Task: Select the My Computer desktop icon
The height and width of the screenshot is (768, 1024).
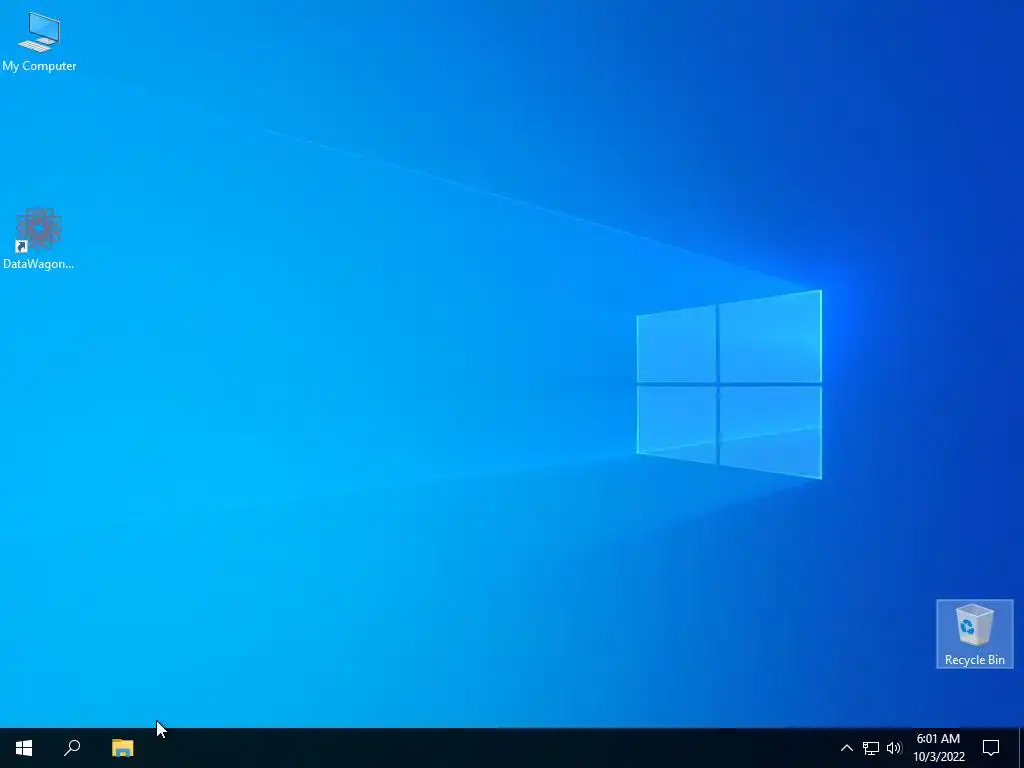Action: coord(39,41)
